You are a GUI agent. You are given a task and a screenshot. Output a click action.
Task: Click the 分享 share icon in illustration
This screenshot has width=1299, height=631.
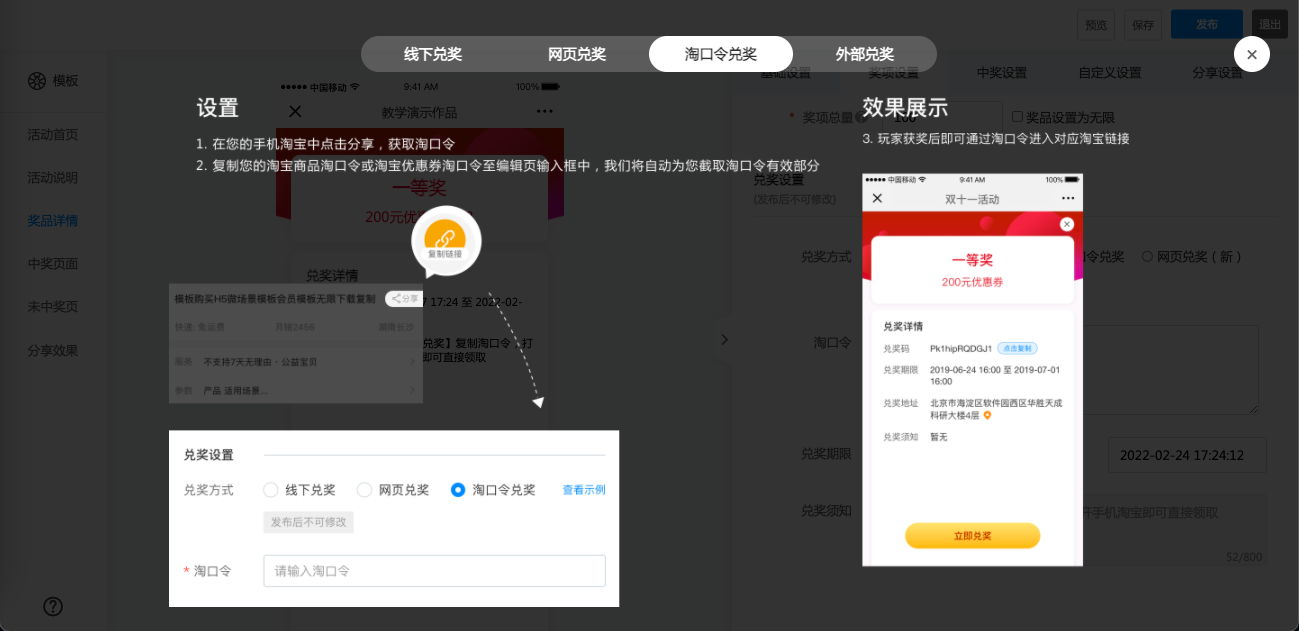coord(404,298)
